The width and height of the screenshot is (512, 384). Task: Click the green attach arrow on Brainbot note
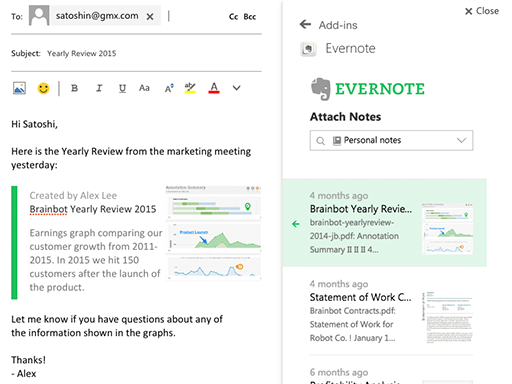click(296, 224)
